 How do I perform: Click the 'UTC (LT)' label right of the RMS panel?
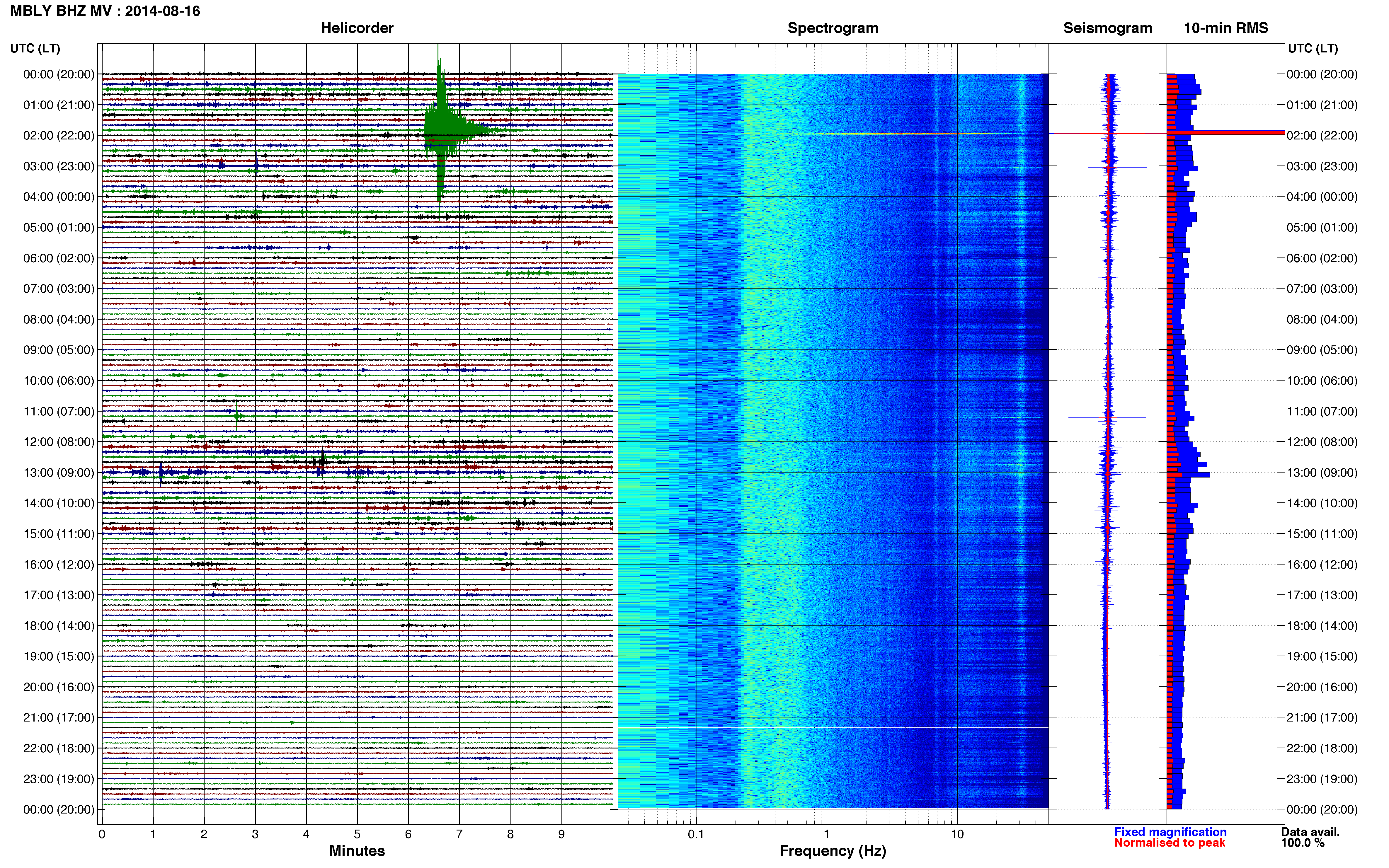1313,48
